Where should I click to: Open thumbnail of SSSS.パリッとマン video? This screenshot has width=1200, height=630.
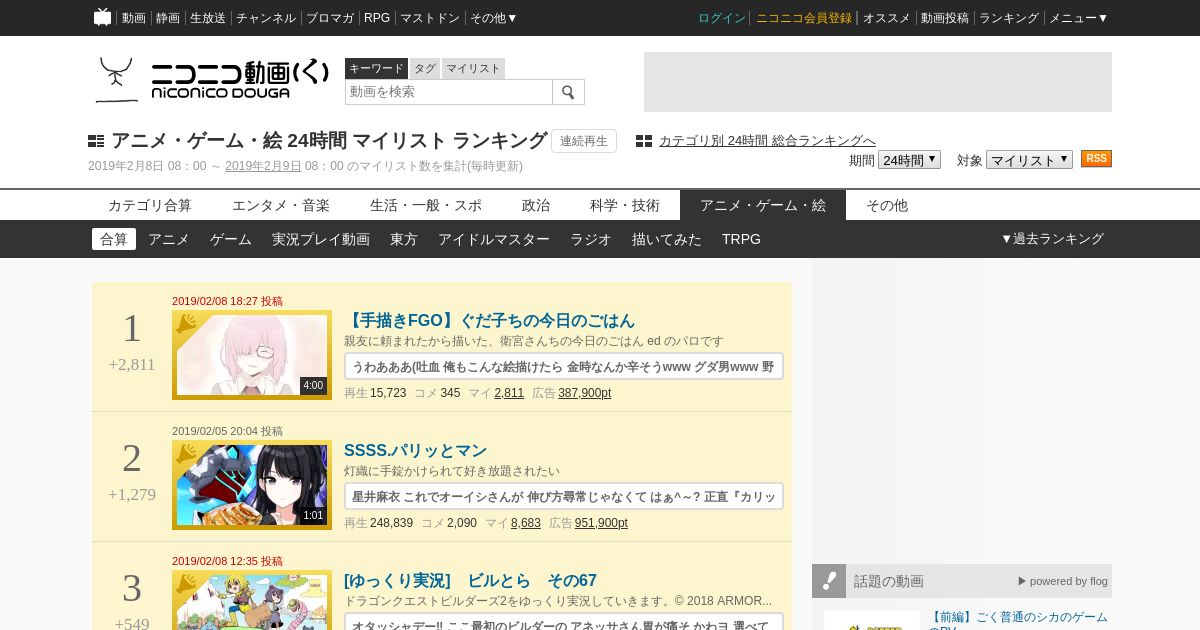coord(252,485)
